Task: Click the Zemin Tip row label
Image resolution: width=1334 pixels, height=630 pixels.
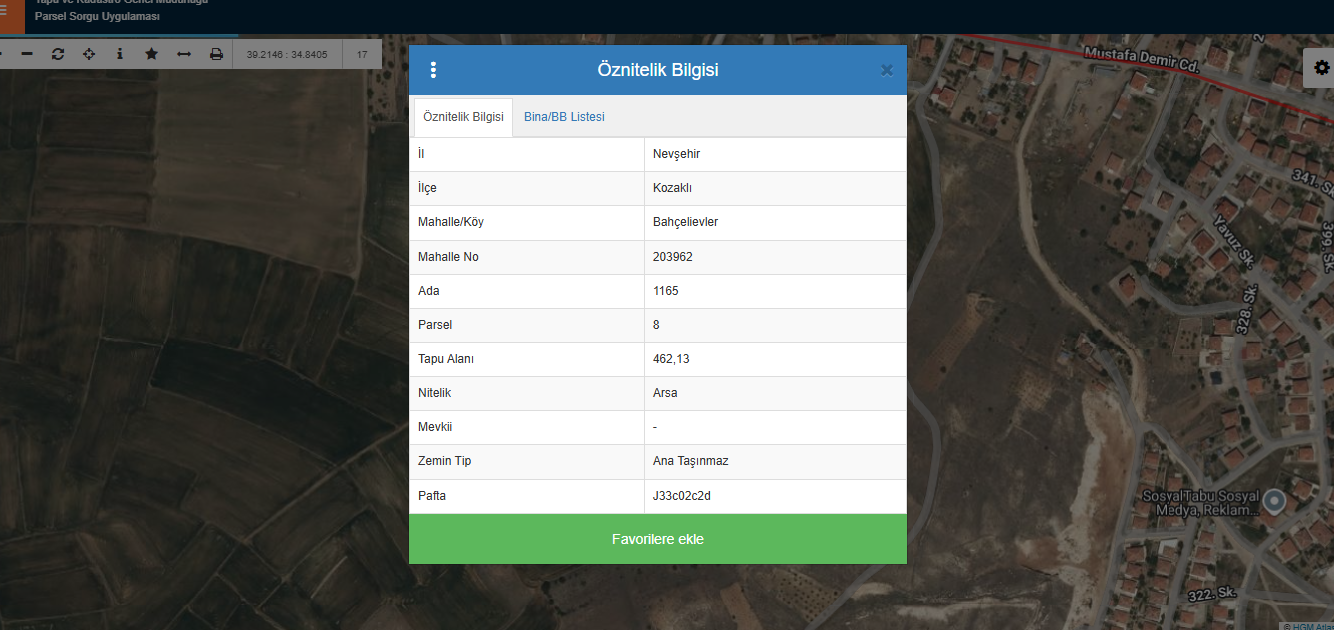Action: coord(444,461)
